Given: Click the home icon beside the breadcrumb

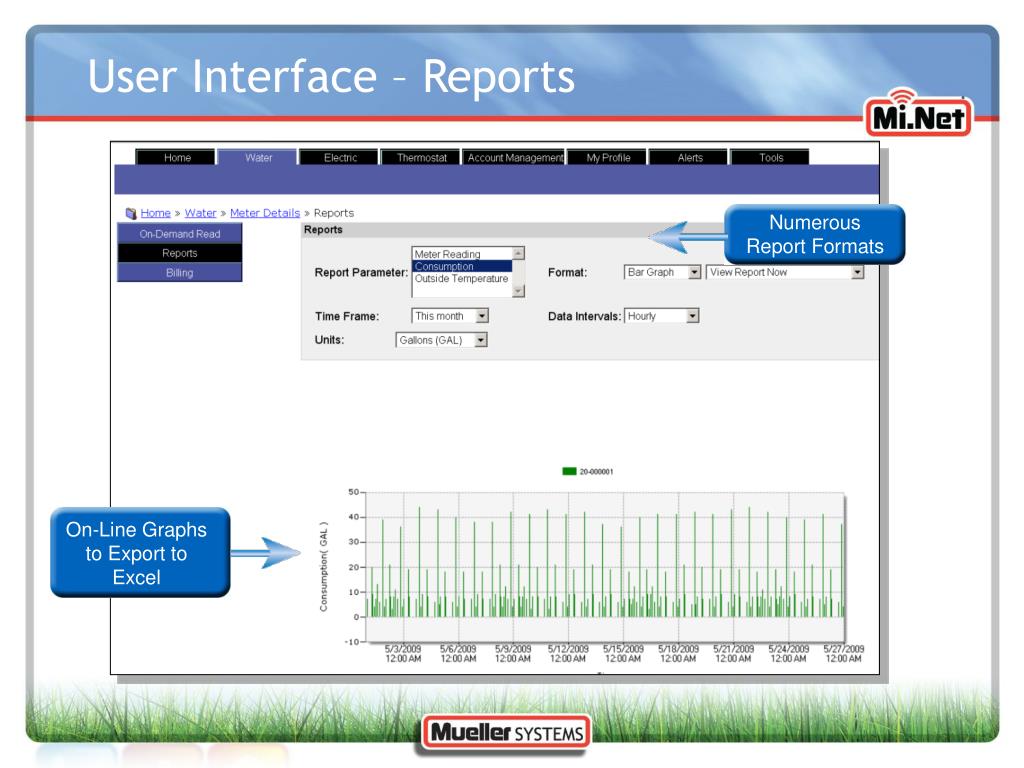Looking at the screenshot, I should click(131, 213).
